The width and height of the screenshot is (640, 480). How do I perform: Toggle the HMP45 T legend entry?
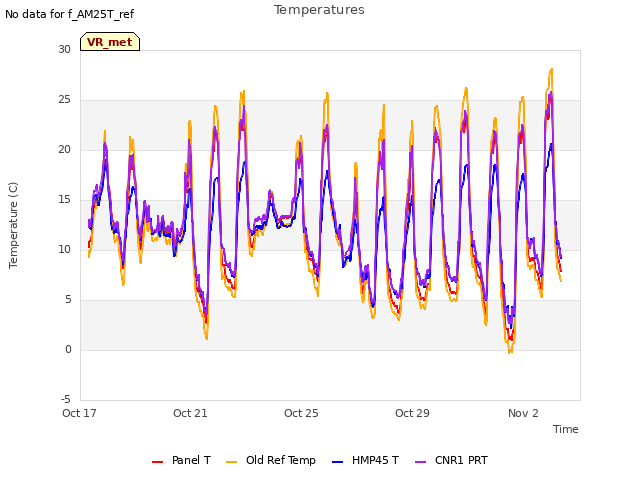pyautogui.click(x=365, y=460)
